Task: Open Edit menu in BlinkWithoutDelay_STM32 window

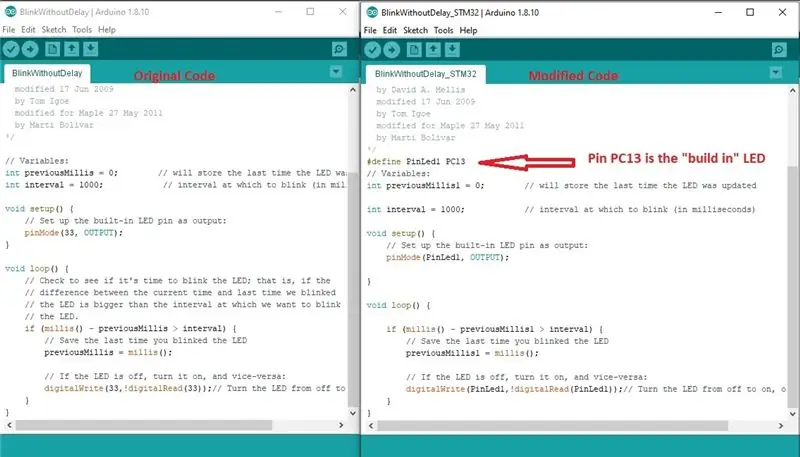Action: pyautogui.click(x=390, y=30)
